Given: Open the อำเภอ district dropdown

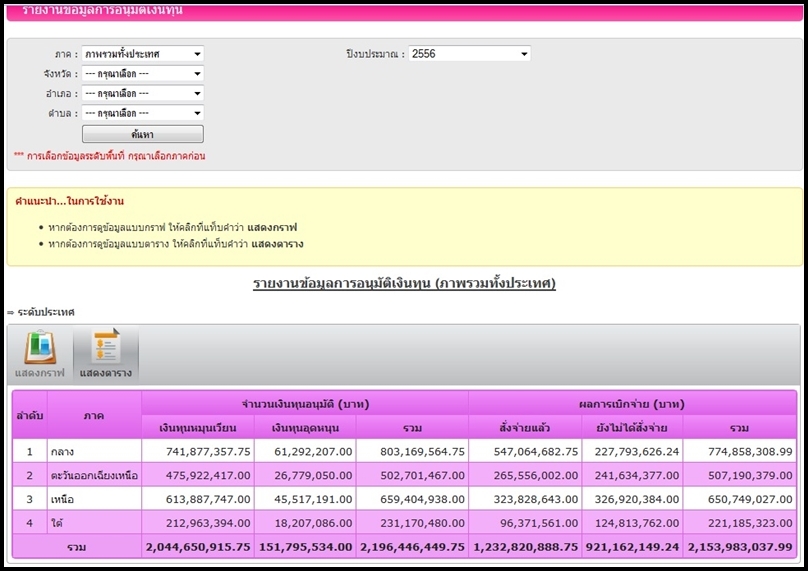Looking at the screenshot, I should pos(143,94).
